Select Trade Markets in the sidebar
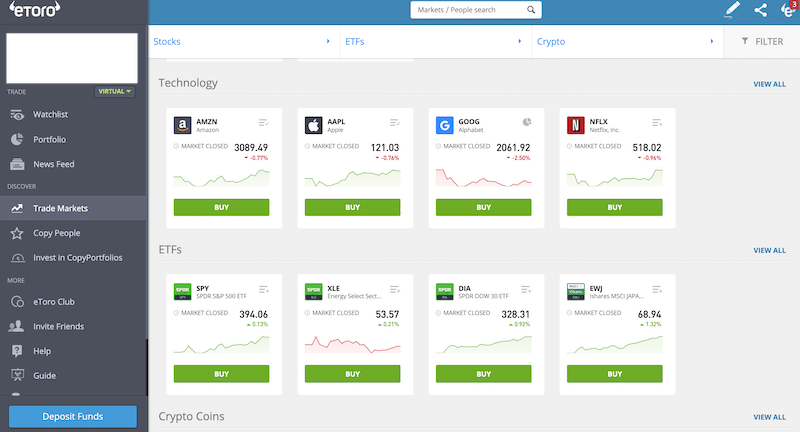 coord(73,208)
